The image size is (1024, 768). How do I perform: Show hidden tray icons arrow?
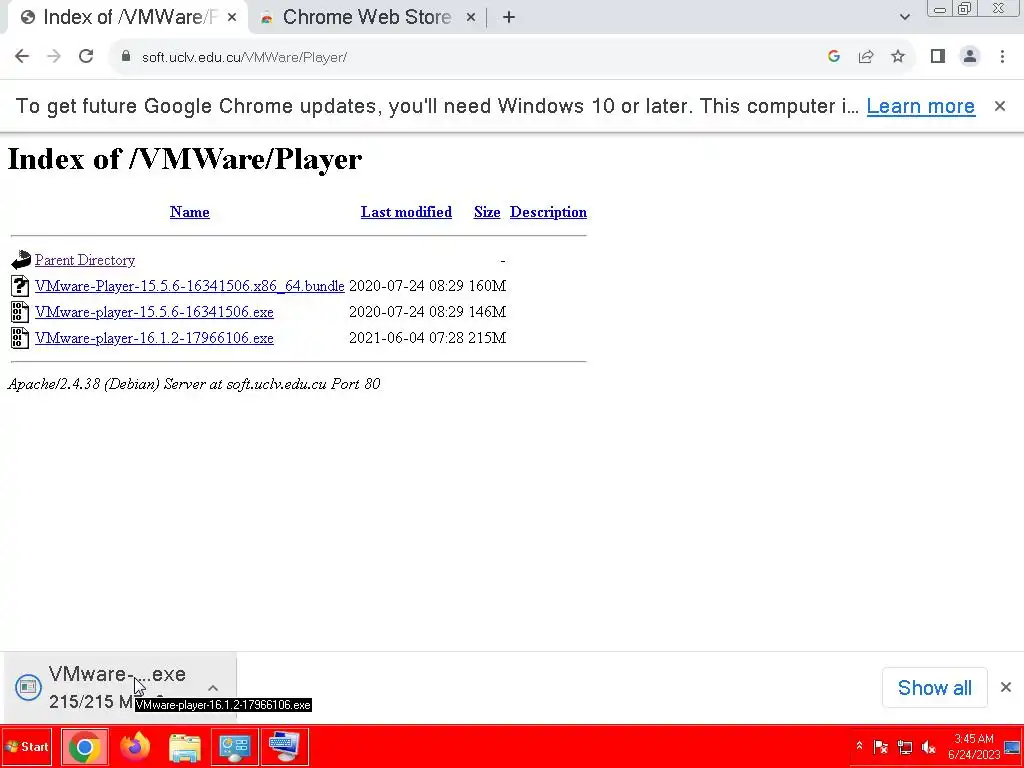click(x=859, y=746)
